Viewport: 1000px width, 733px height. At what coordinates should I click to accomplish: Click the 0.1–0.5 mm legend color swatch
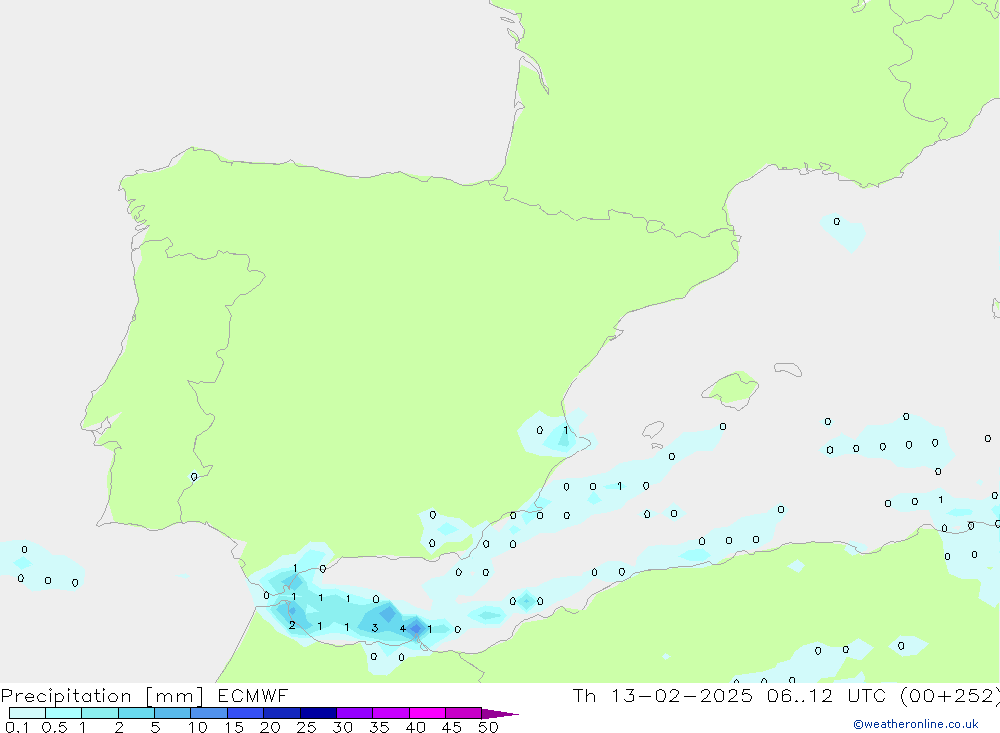coord(27,713)
